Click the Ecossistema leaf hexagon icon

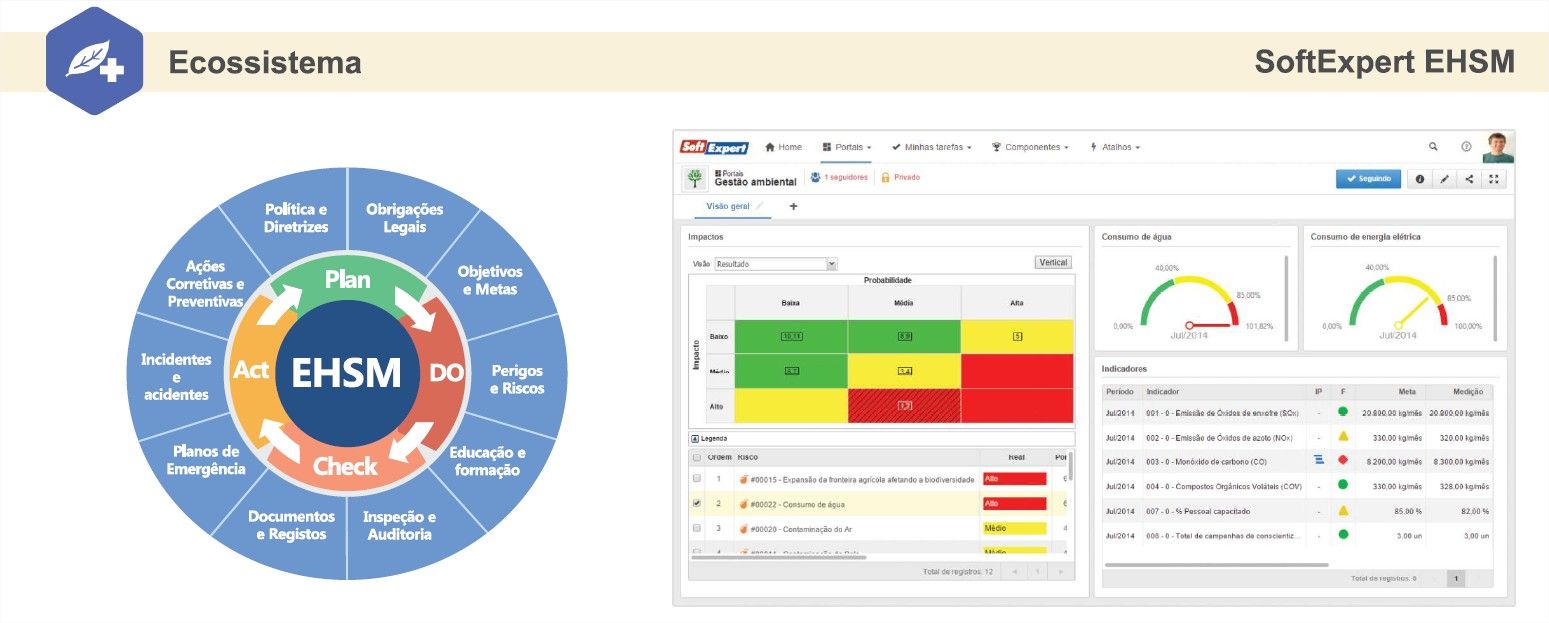pos(95,61)
